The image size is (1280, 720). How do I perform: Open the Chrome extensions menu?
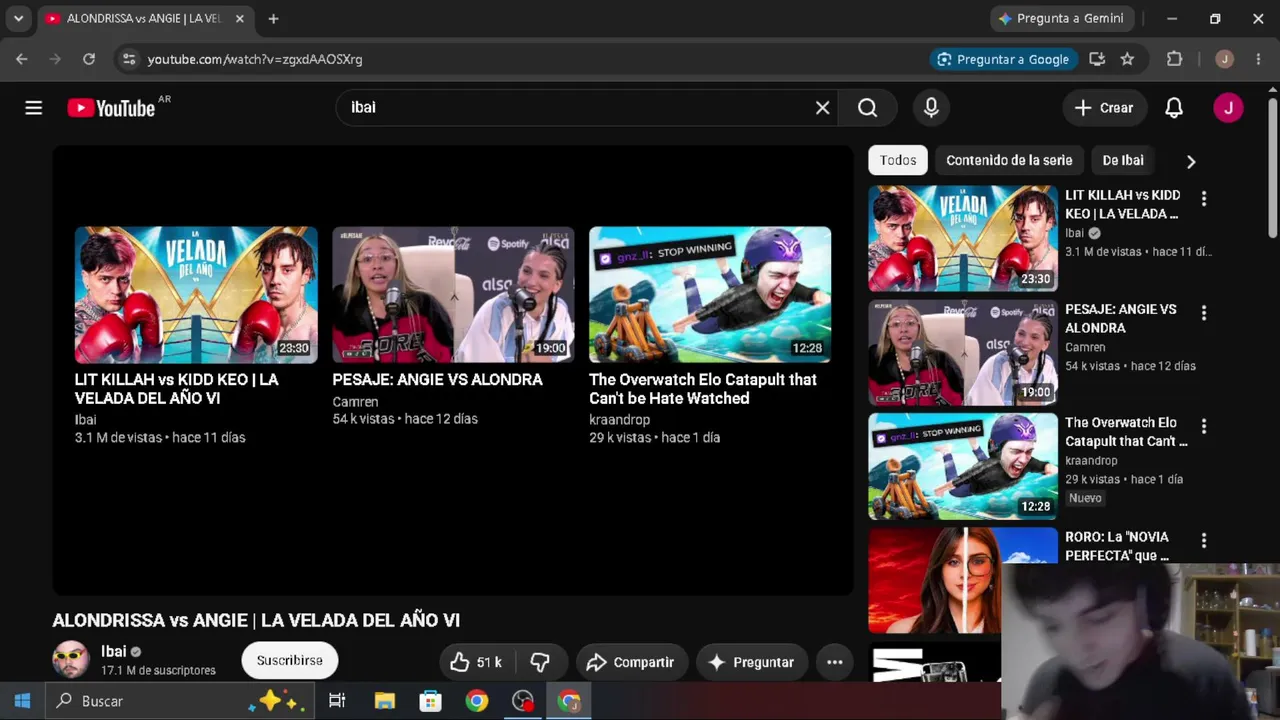click(x=1175, y=59)
